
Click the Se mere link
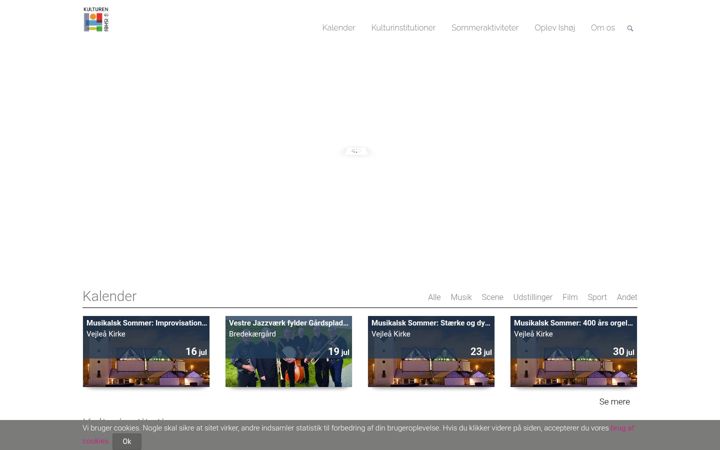[x=614, y=402]
